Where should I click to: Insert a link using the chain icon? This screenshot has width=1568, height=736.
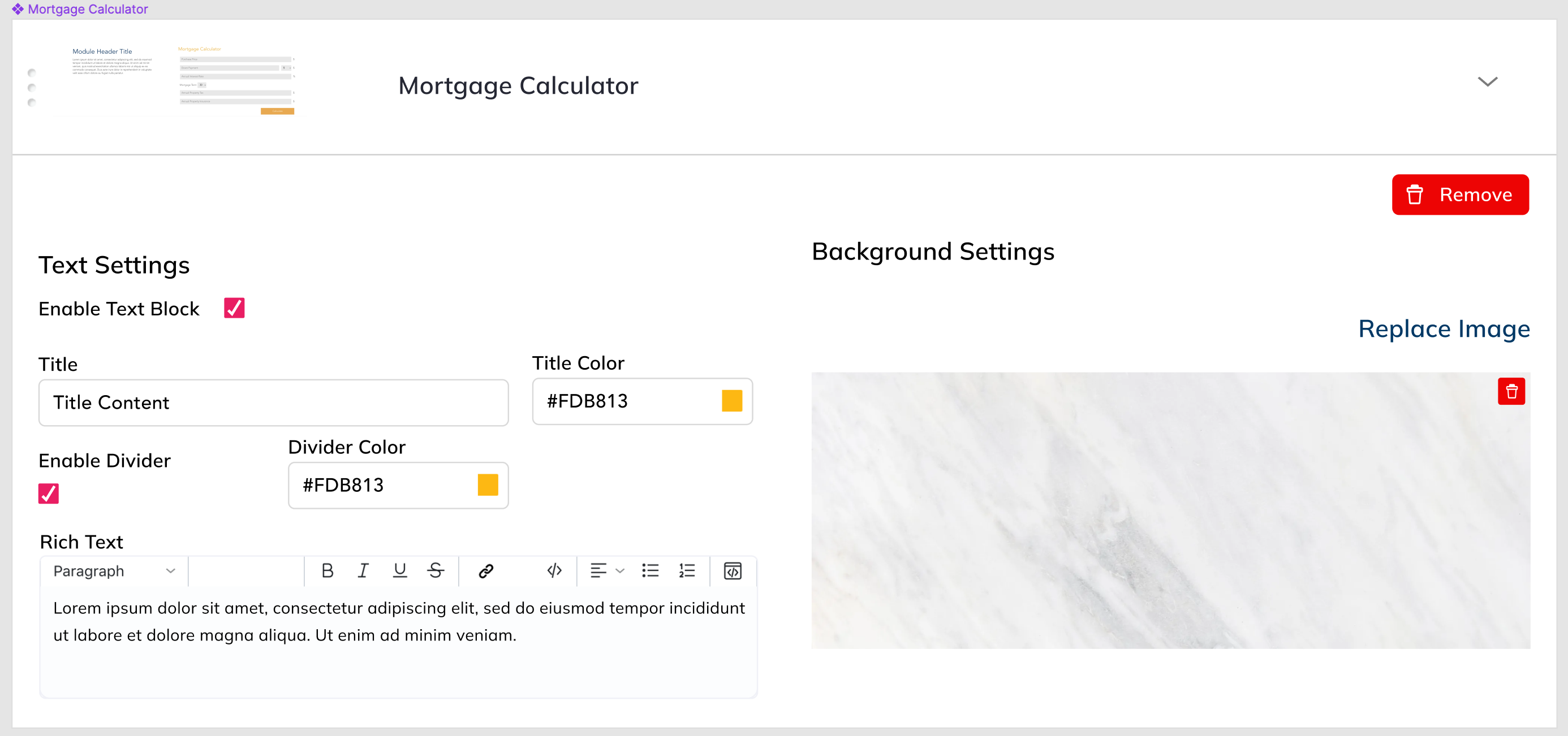(x=485, y=570)
